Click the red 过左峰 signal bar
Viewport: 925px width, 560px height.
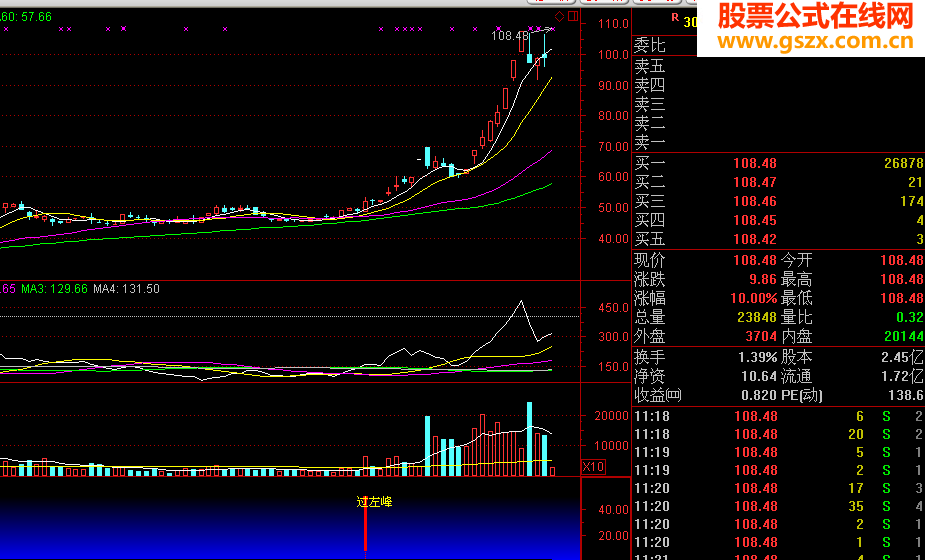(365, 526)
